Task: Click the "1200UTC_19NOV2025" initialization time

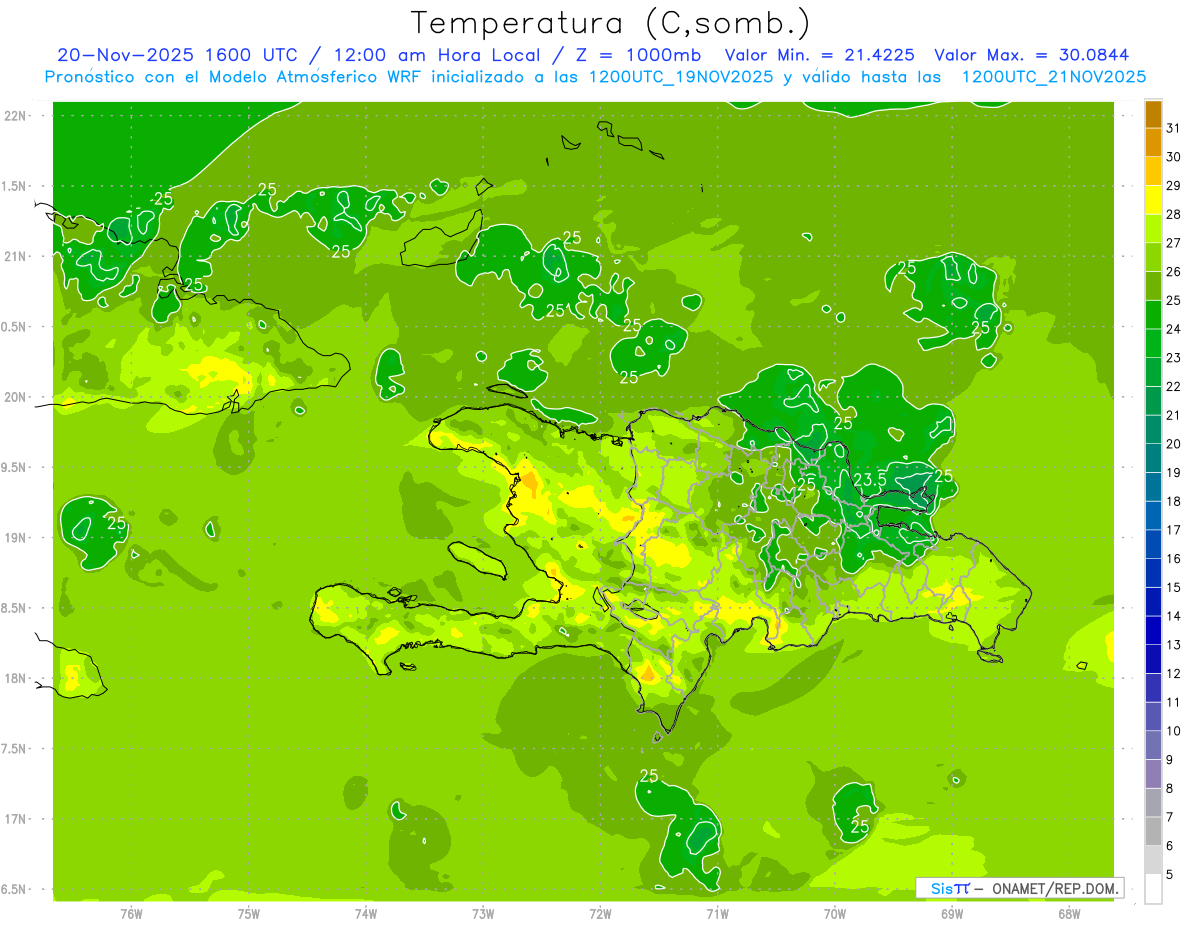Action: pos(681,77)
